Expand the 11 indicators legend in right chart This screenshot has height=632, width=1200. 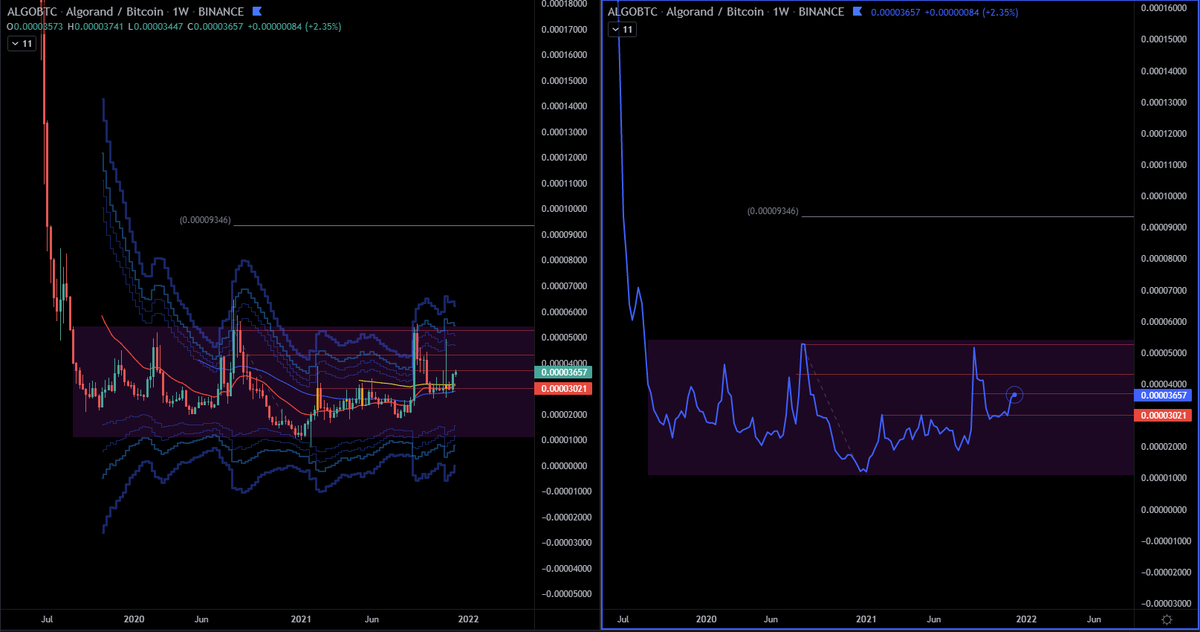[x=623, y=30]
